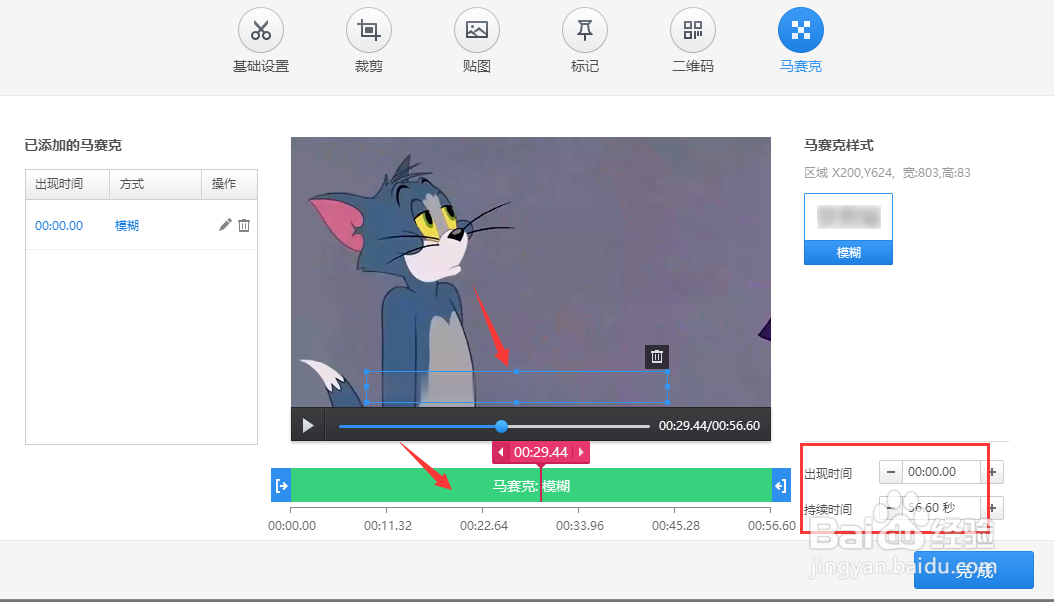Click 模糊 in the mosaic list row
The height and width of the screenshot is (602, 1054).
[127, 226]
